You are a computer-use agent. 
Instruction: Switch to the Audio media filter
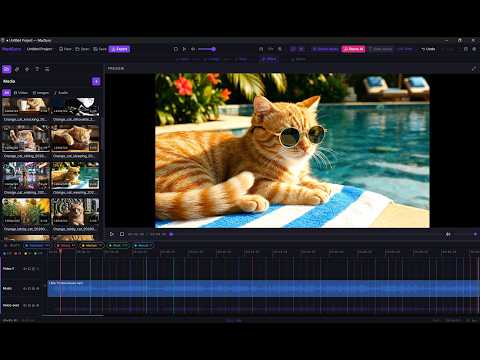click(61, 93)
